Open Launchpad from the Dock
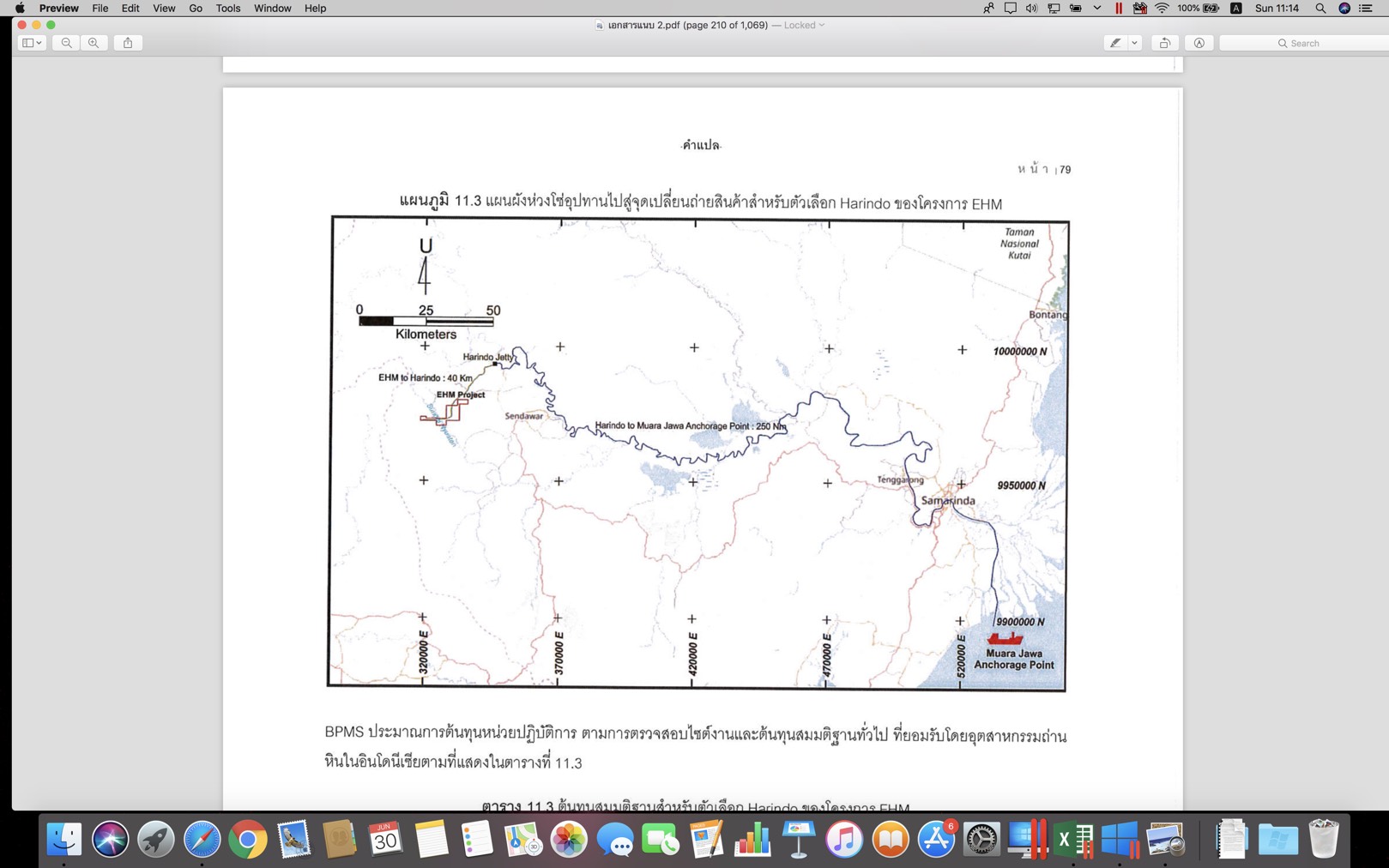 pyautogui.click(x=155, y=840)
